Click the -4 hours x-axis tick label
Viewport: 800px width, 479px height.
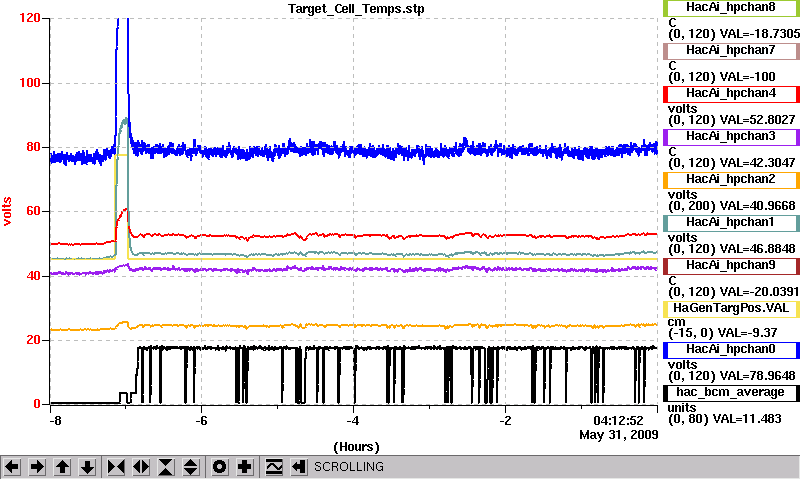(353, 421)
